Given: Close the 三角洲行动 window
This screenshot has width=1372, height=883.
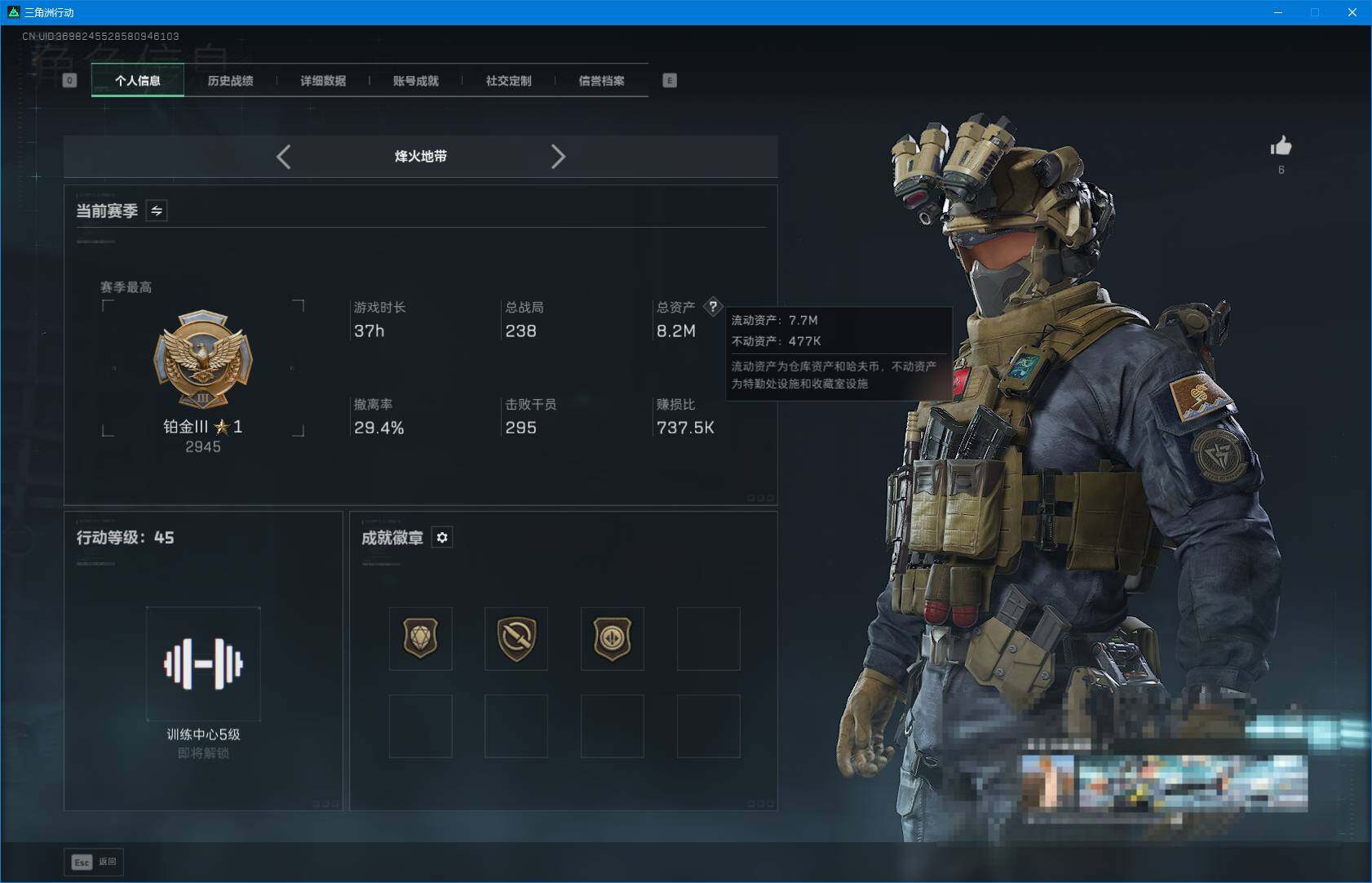Looking at the screenshot, I should [1352, 12].
